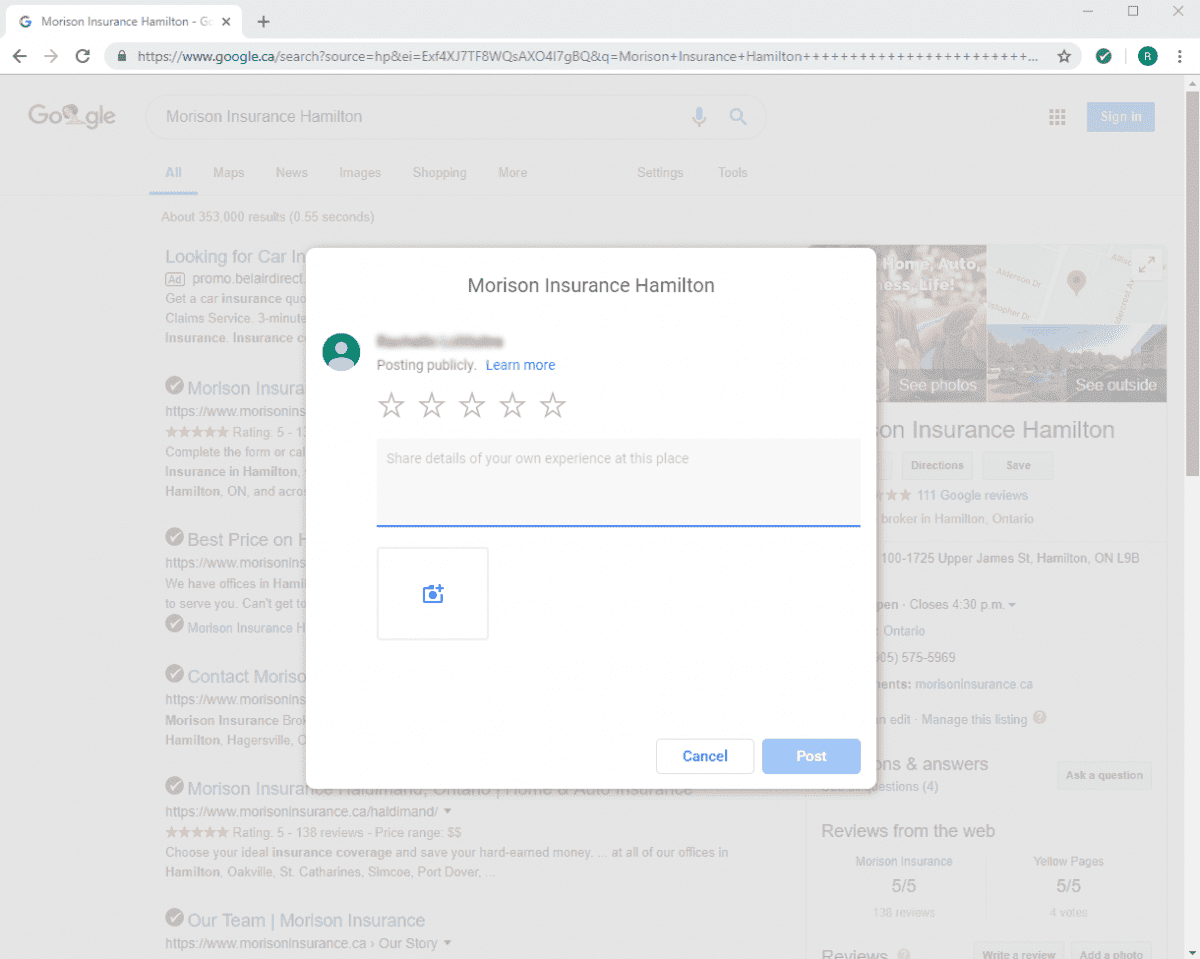Click the Google search magnifier icon

pos(738,117)
